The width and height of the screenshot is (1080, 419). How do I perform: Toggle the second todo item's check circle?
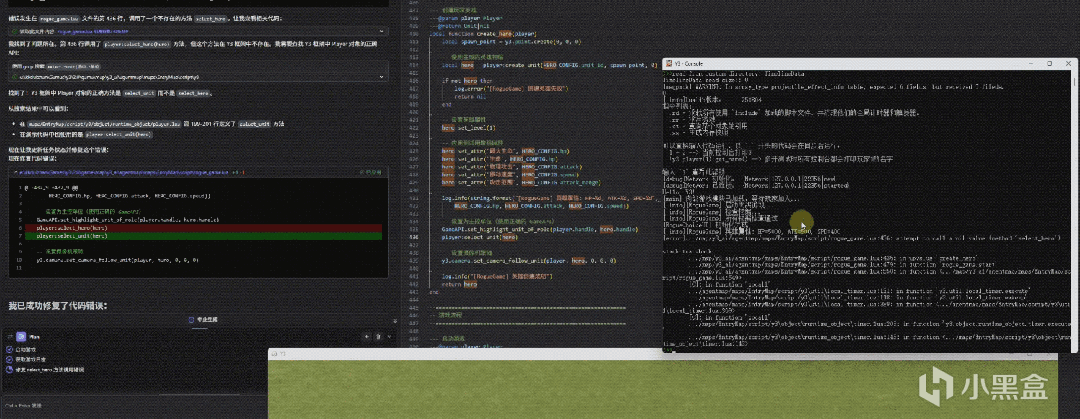[11, 360]
